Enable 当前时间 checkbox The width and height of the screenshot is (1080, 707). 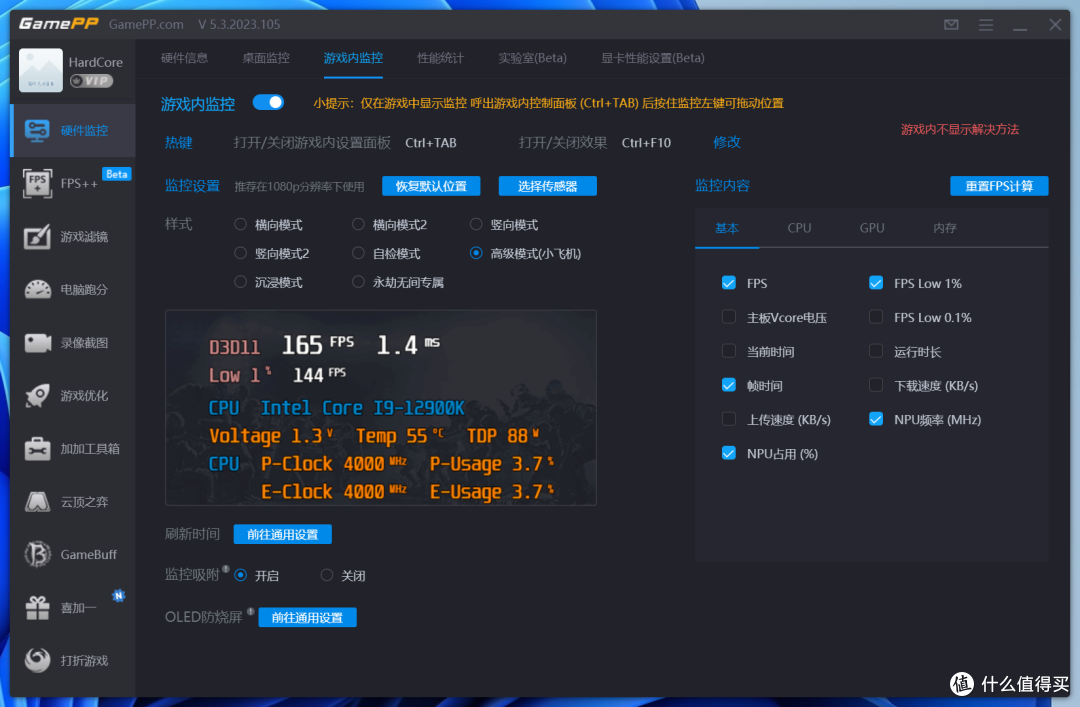(x=729, y=351)
